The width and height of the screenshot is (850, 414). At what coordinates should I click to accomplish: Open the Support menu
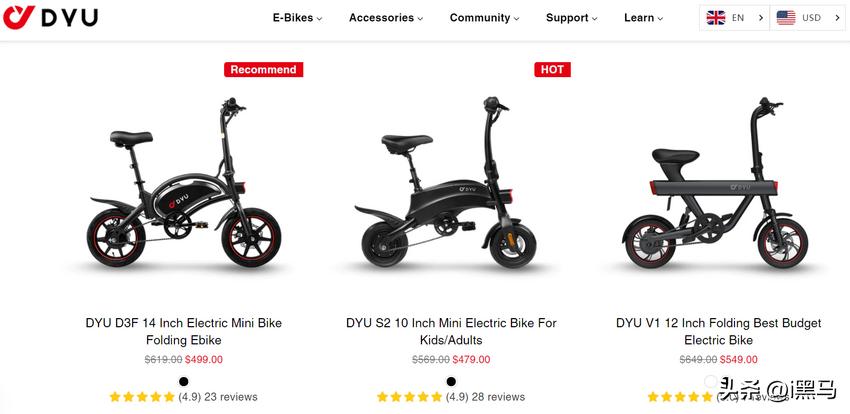point(571,18)
